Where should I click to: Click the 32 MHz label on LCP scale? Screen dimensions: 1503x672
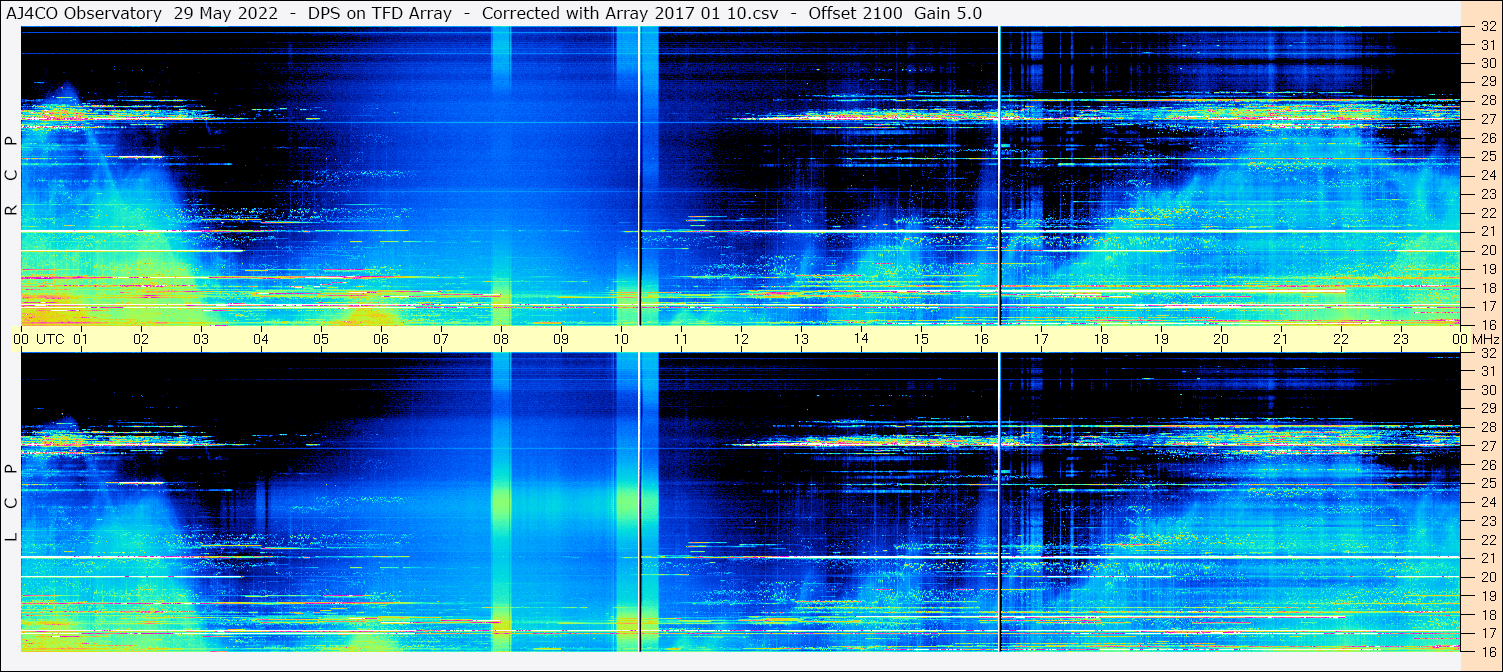(x=1487, y=353)
